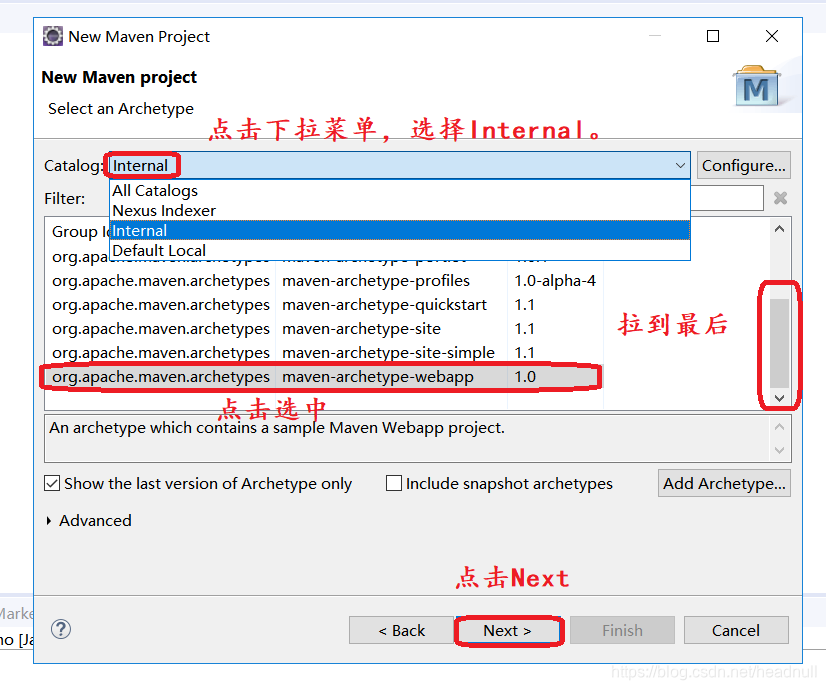Maximize the New Maven Project dialog

(713, 36)
